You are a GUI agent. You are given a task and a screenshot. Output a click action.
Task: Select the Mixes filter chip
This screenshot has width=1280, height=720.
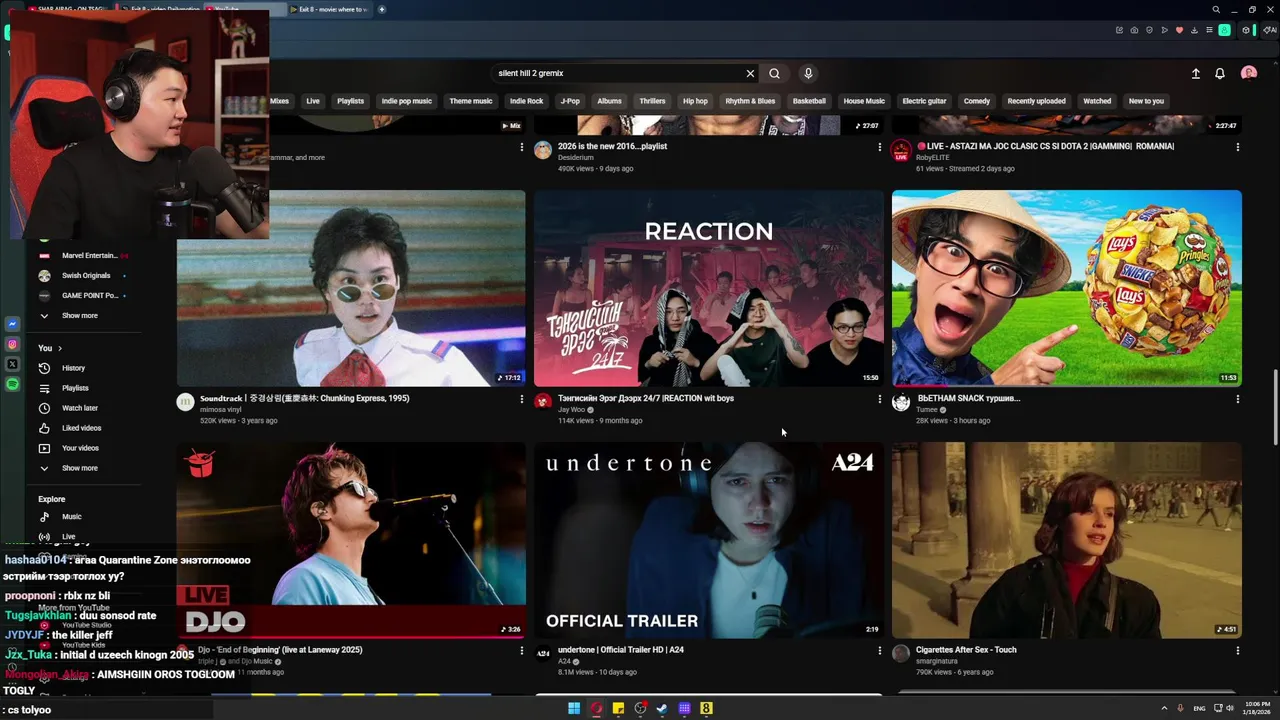pyautogui.click(x=279, y=101)
